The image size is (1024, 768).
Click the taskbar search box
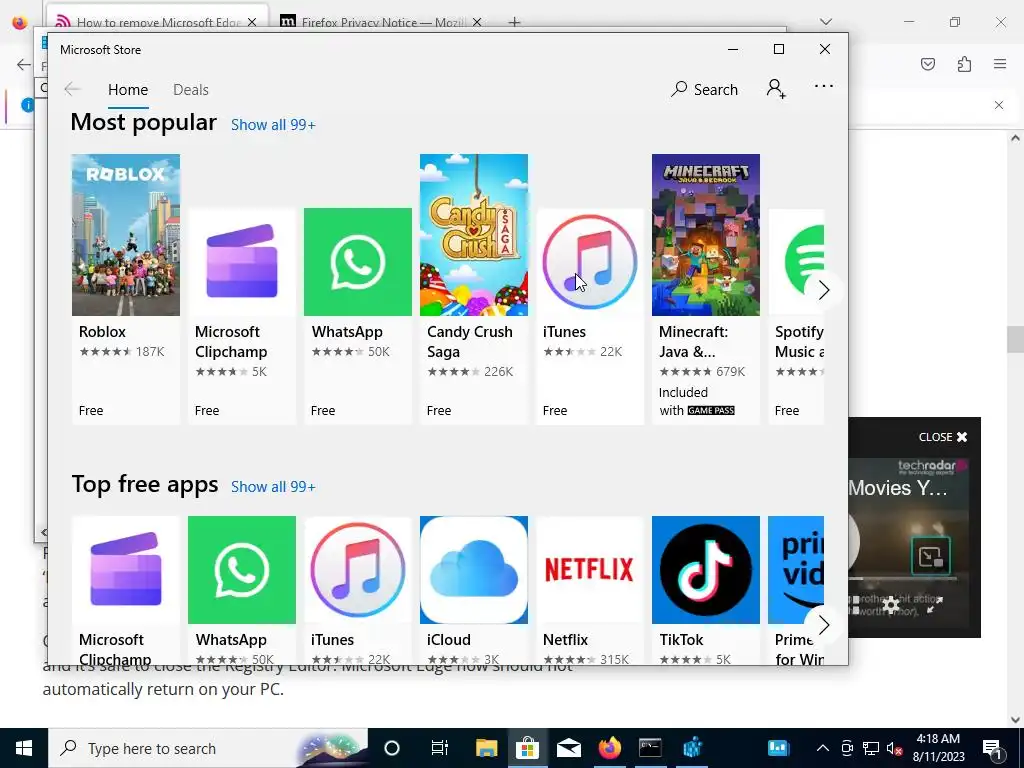(x=208, y=748)
